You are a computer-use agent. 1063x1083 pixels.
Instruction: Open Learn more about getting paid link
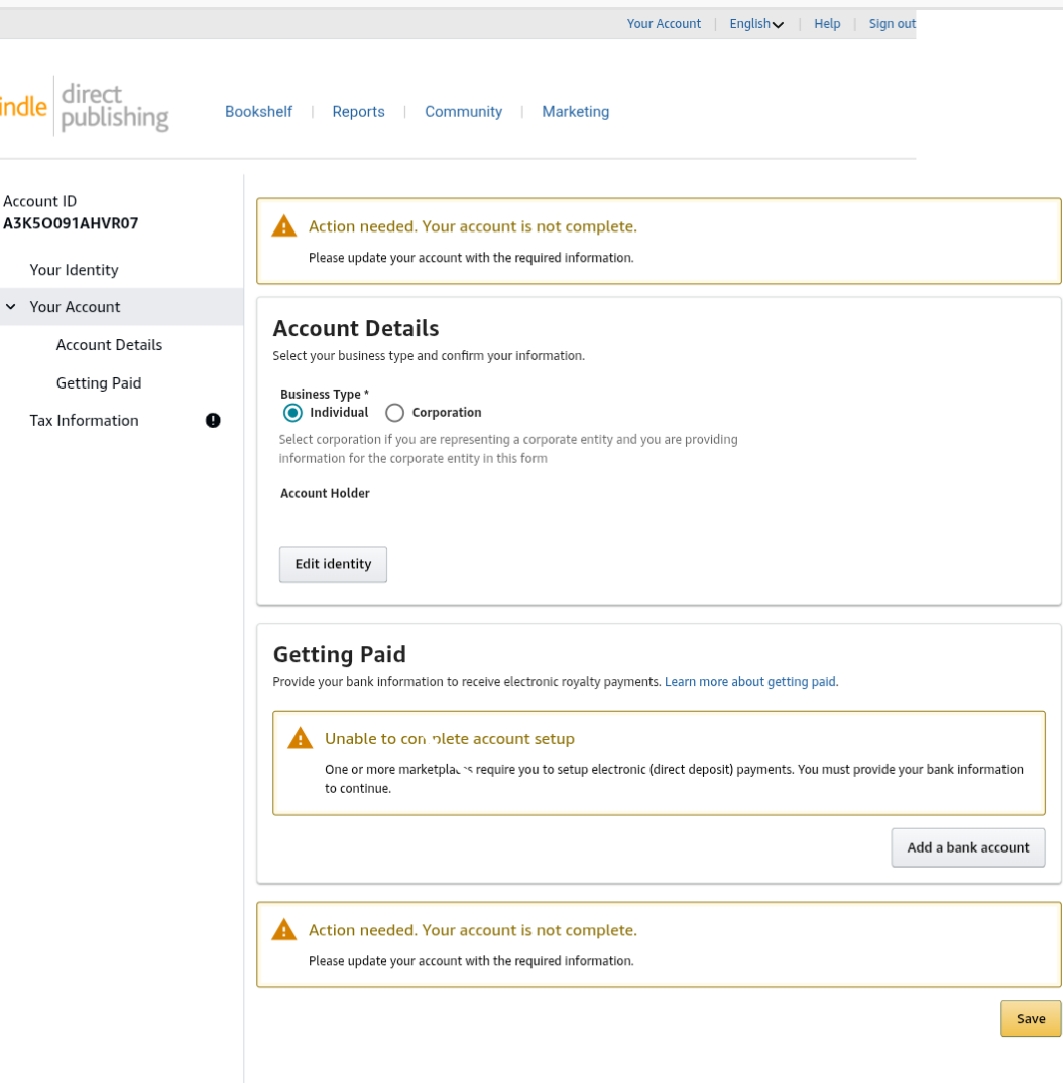750,682
